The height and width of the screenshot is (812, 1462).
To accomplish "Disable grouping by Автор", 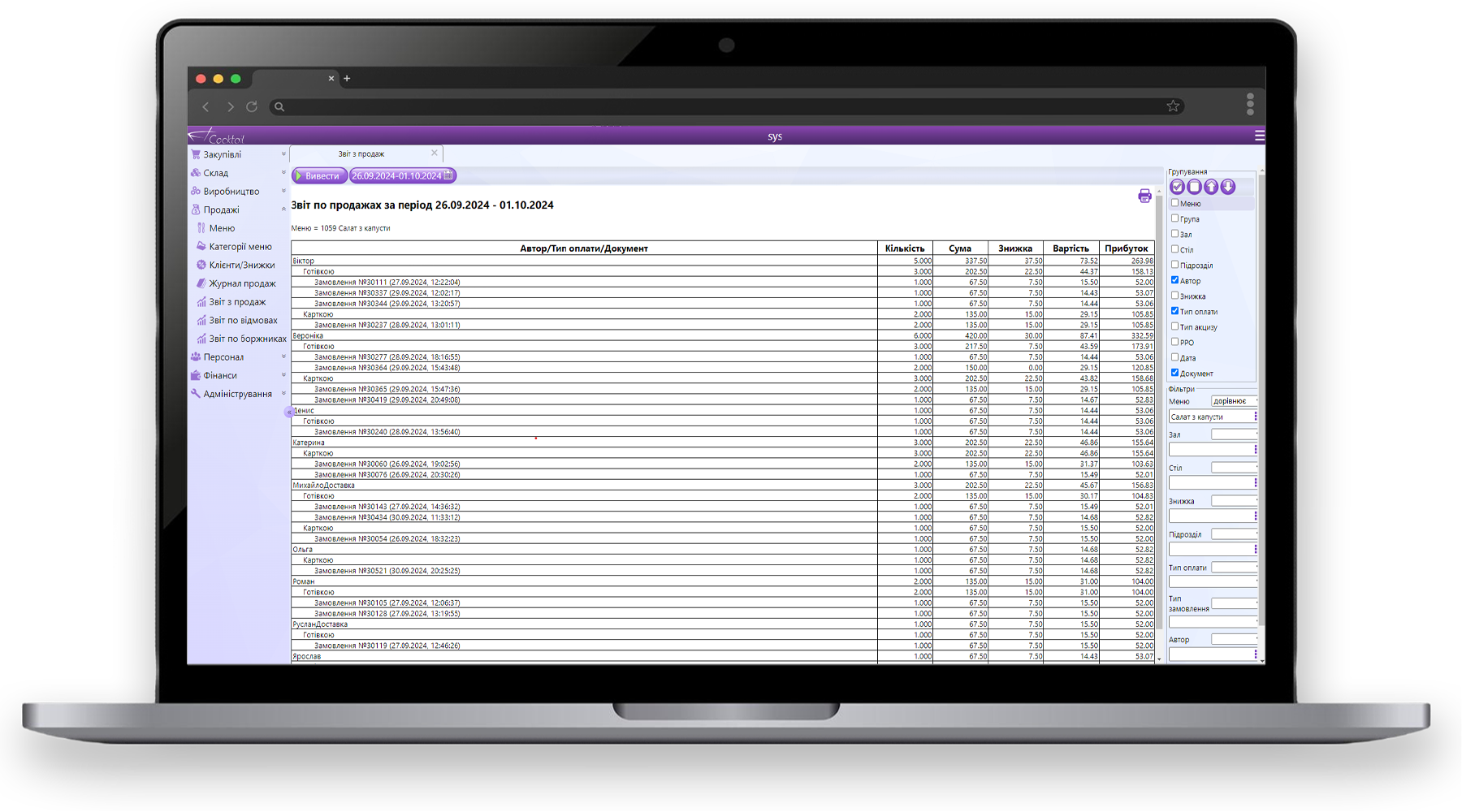I will [1174, 280].
